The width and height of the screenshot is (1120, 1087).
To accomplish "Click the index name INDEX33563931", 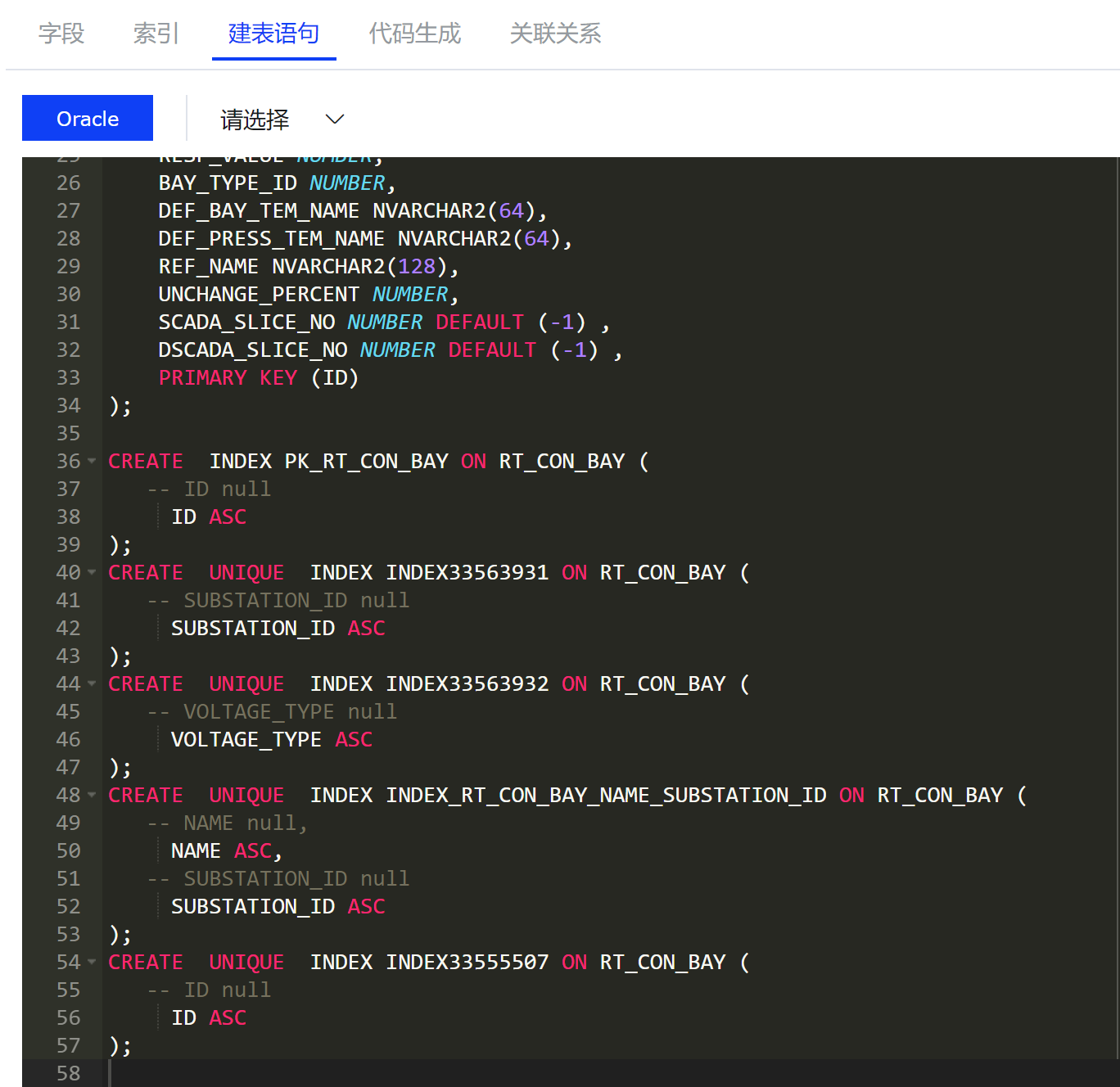I will coord(467,573).
